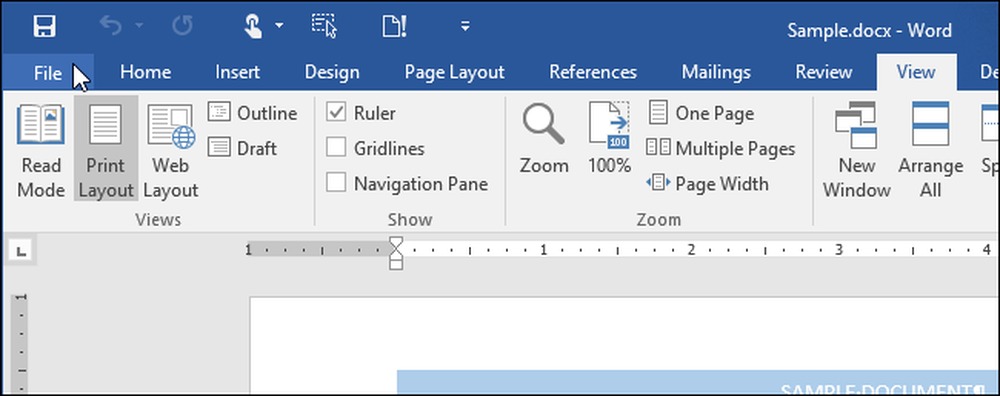The height and width of the screenshot is (396, 1000).
Task: Open Customize Quick Access Toolbar dropdown
Action: click(x=466, y=27)
